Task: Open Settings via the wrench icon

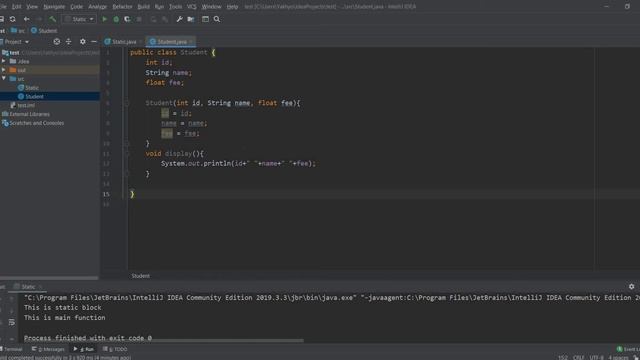Action: point(179,19)
